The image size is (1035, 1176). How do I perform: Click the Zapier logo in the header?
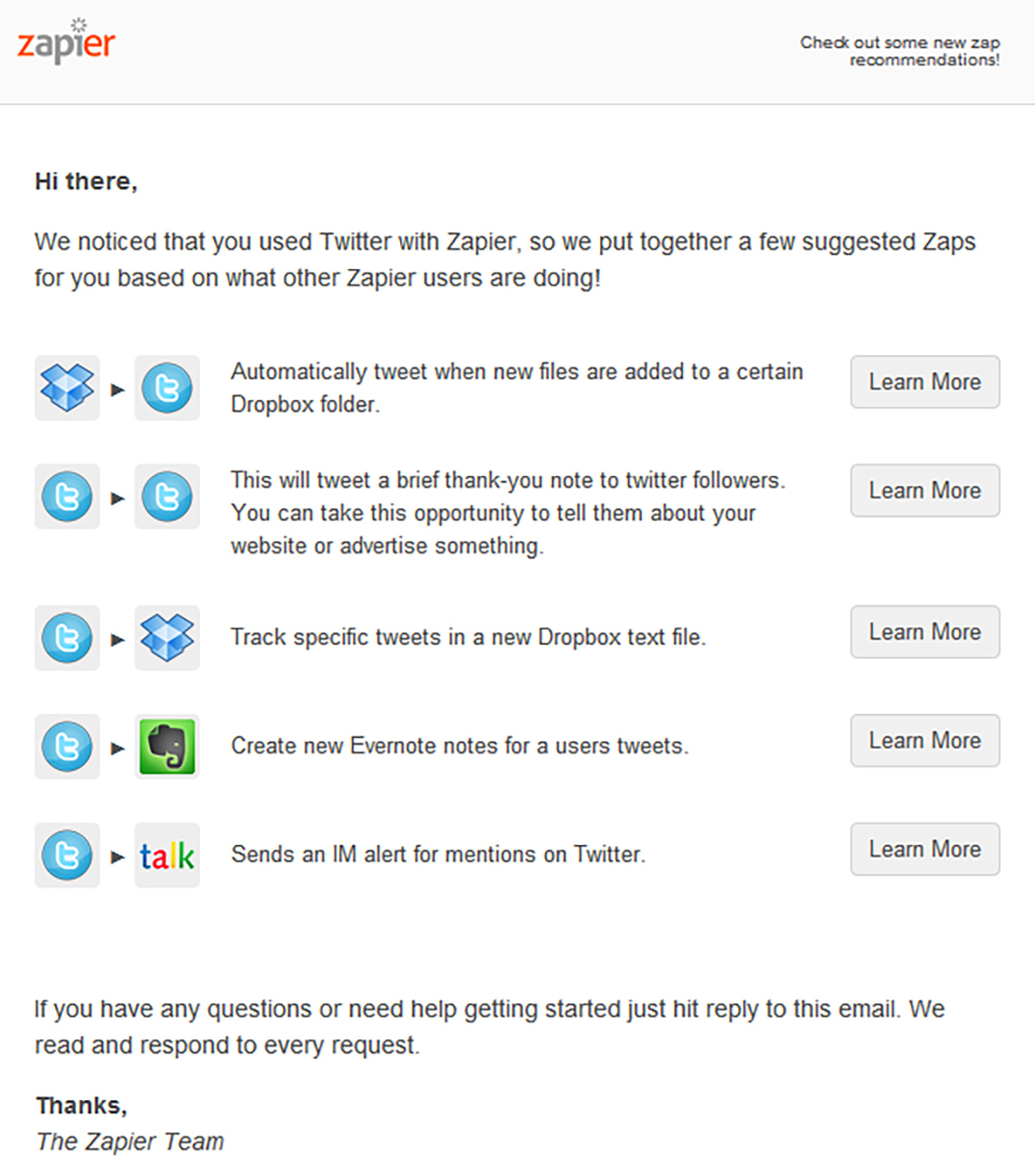(66, 41)
